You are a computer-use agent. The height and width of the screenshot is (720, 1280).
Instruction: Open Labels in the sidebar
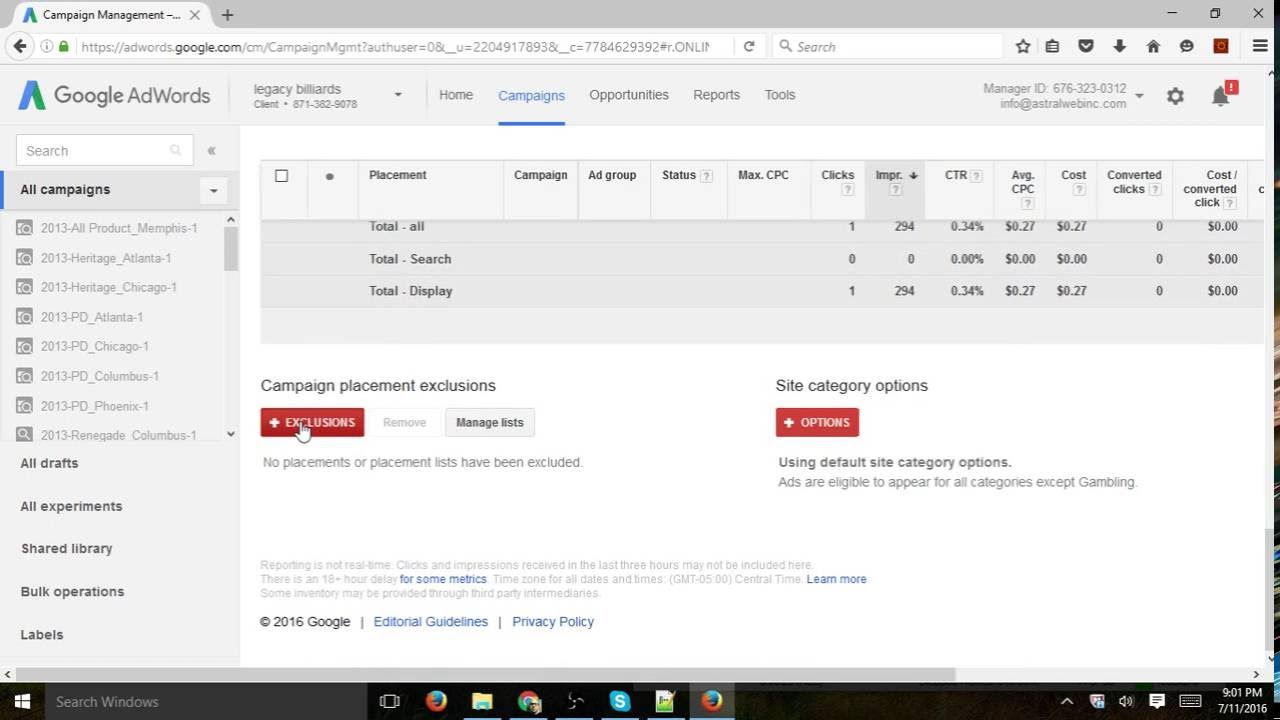(x=42, y=635)
